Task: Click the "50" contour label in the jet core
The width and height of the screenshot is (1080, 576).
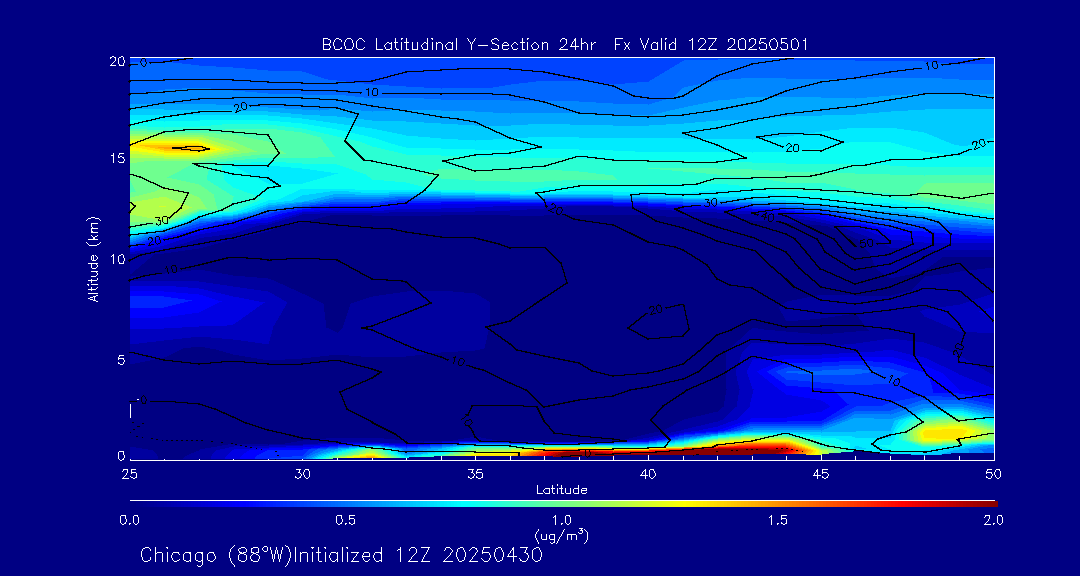Action: pyautogui.click(x=866, y=244)
